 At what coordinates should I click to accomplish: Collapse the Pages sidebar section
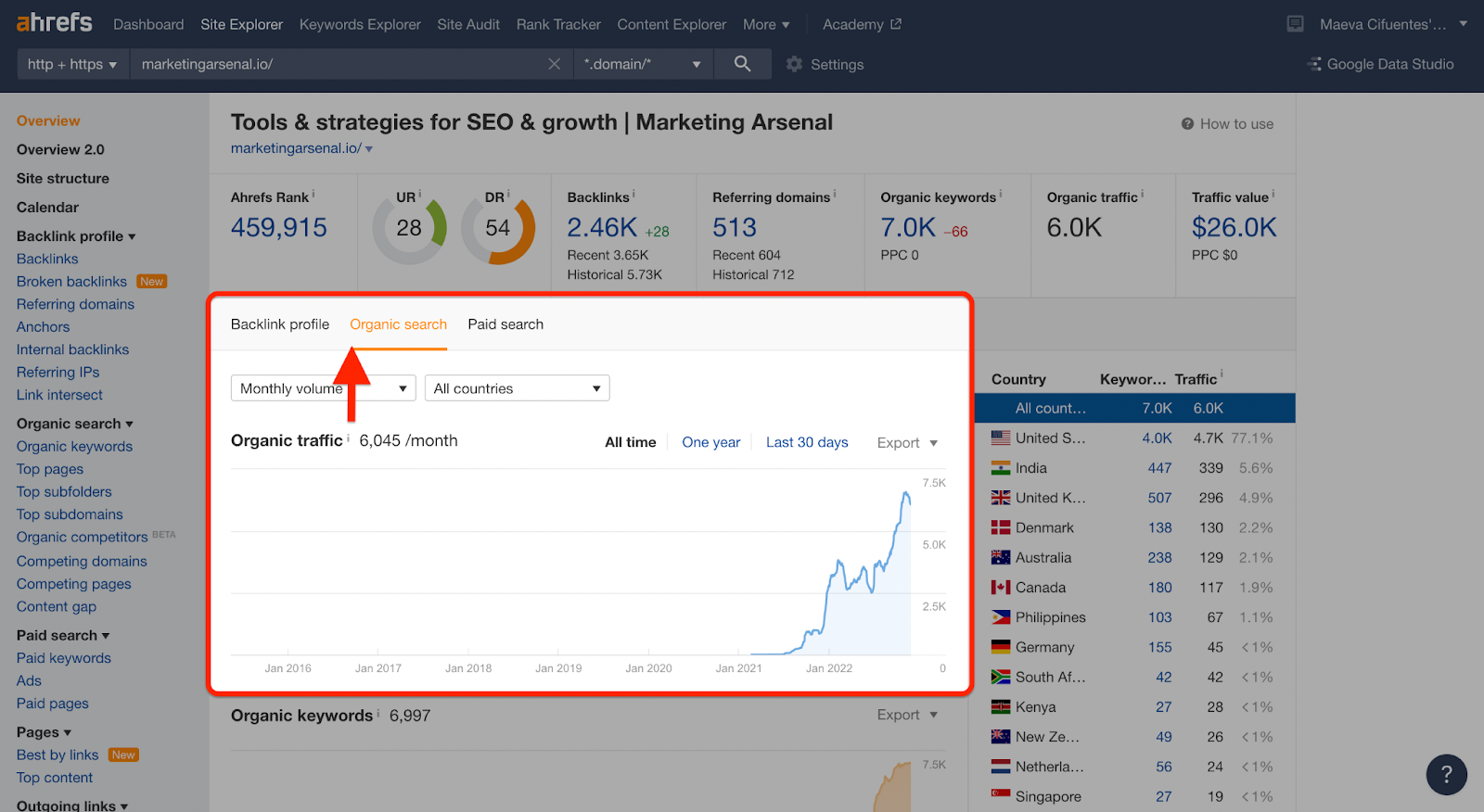[44, 732]
